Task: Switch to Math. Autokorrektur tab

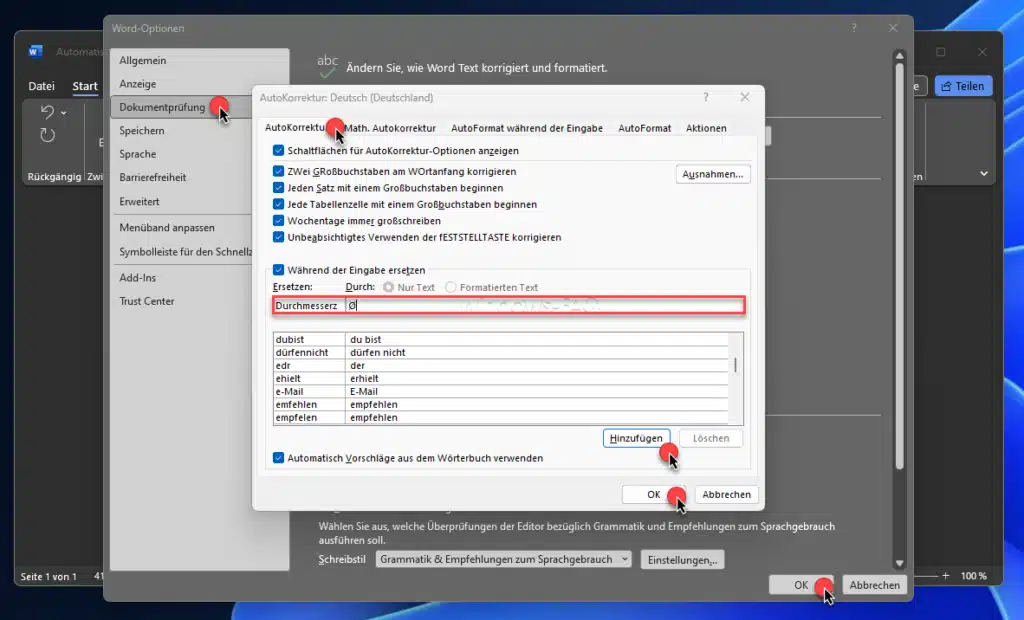Action: pos(390,128)
